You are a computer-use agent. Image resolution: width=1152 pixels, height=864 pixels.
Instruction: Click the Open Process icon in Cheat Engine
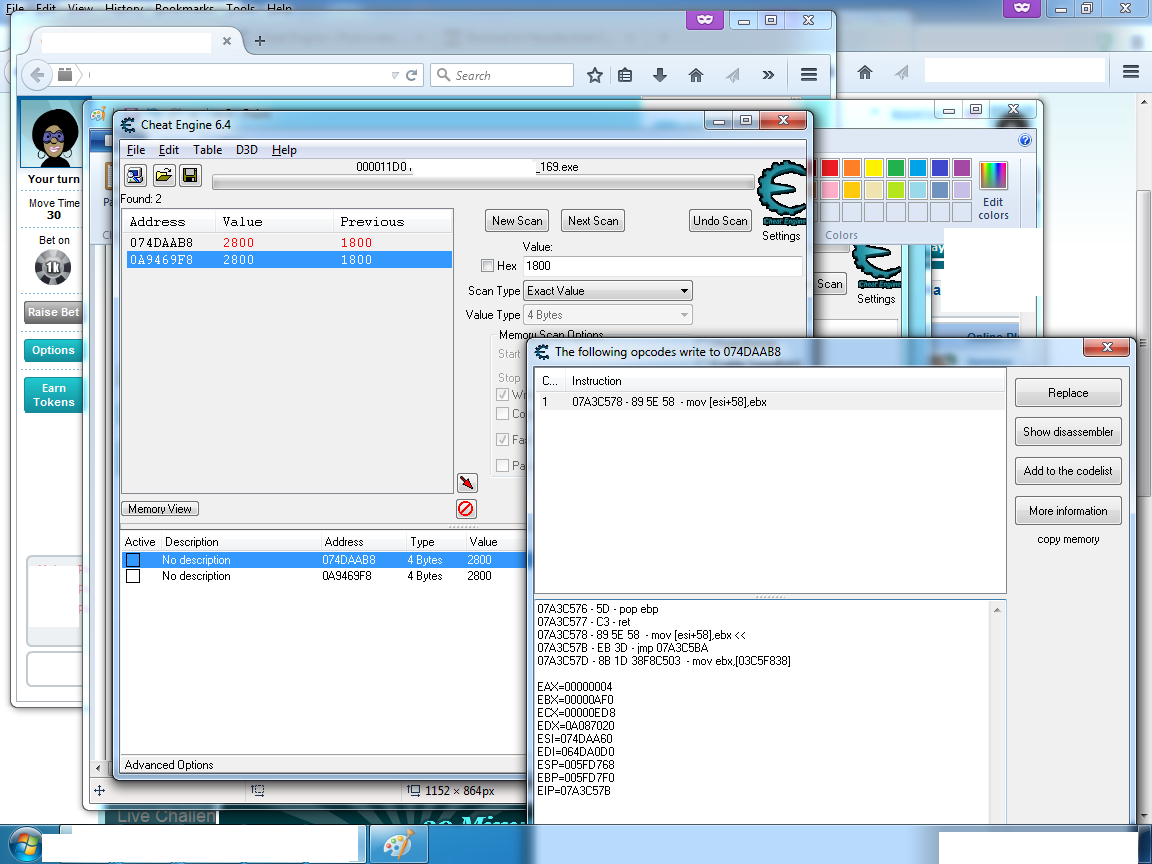[x=135, y=175]
